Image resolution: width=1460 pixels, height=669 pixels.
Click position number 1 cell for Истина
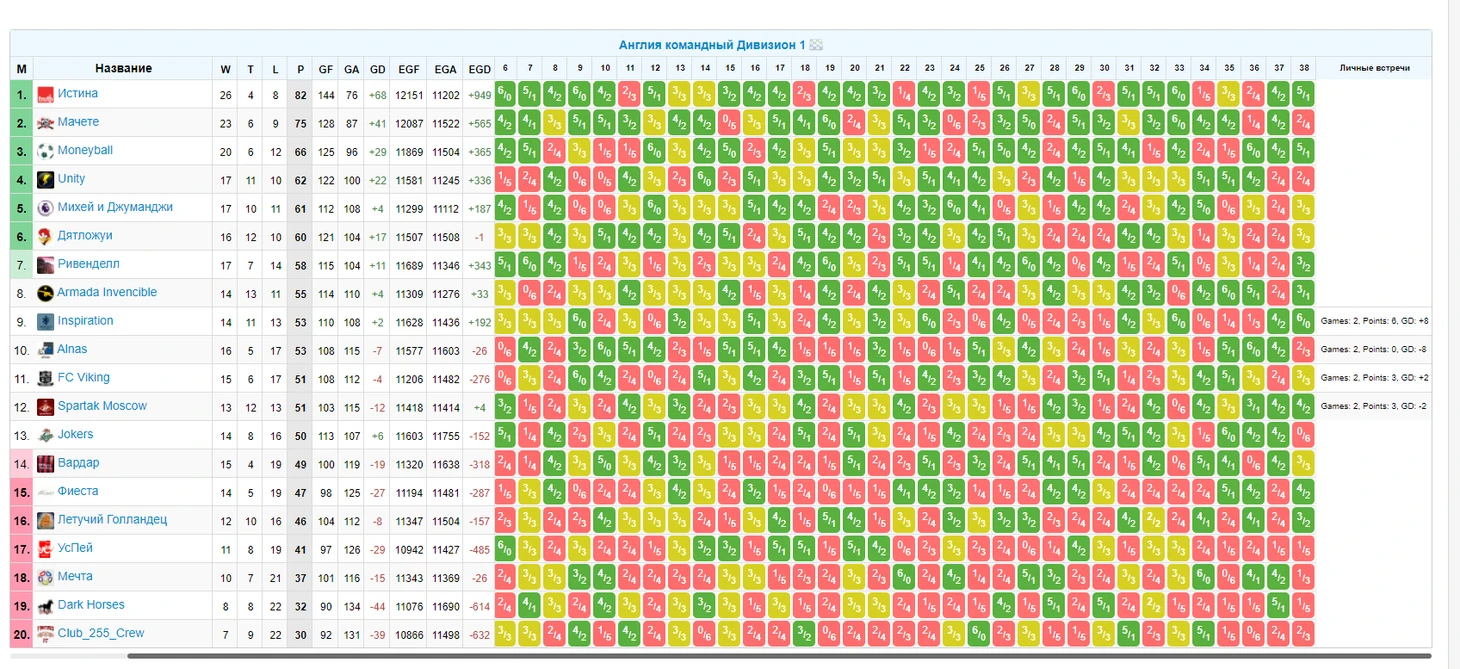pos(22,95)
